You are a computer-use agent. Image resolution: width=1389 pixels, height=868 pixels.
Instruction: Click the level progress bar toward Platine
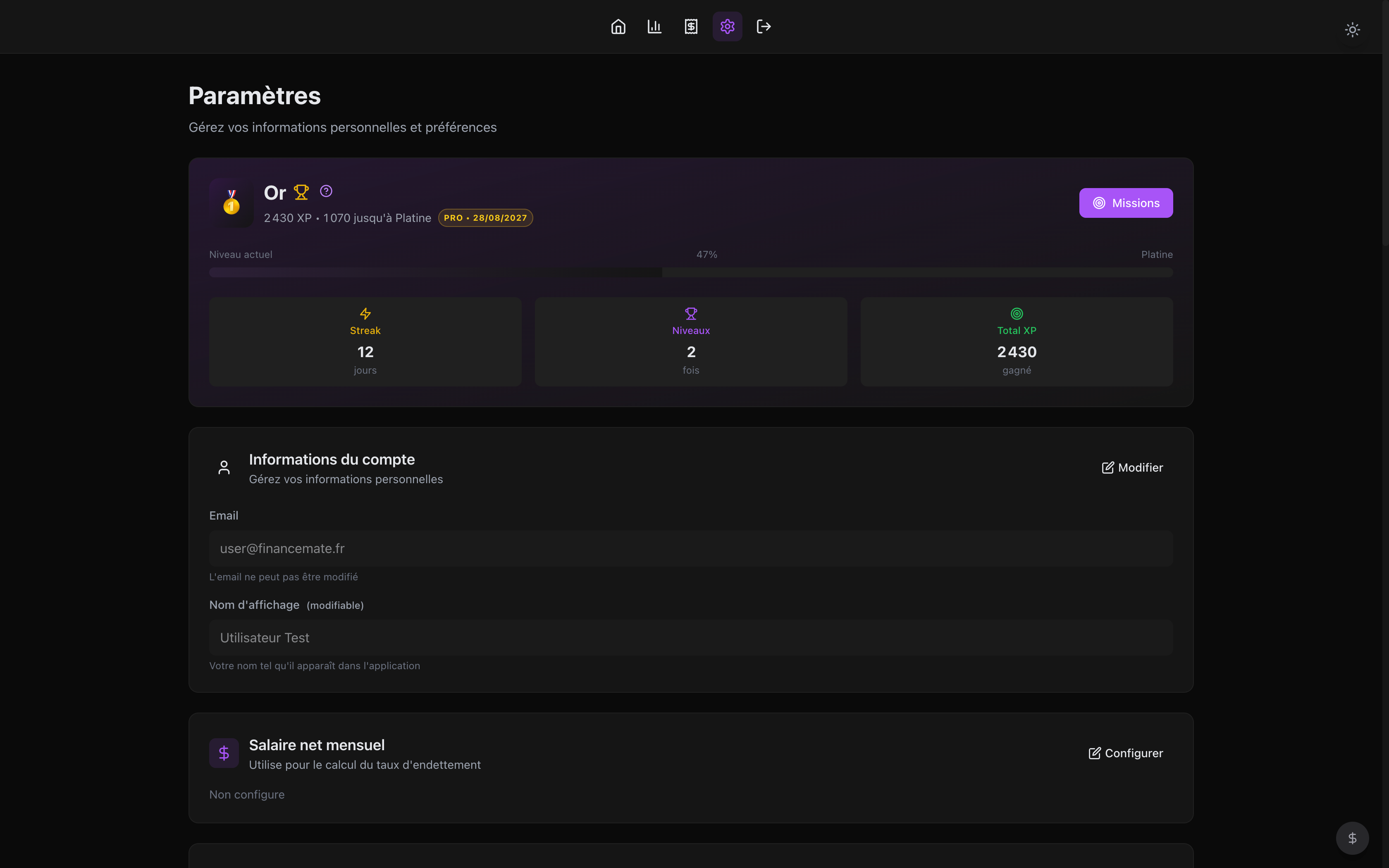(x=690, y=272)
